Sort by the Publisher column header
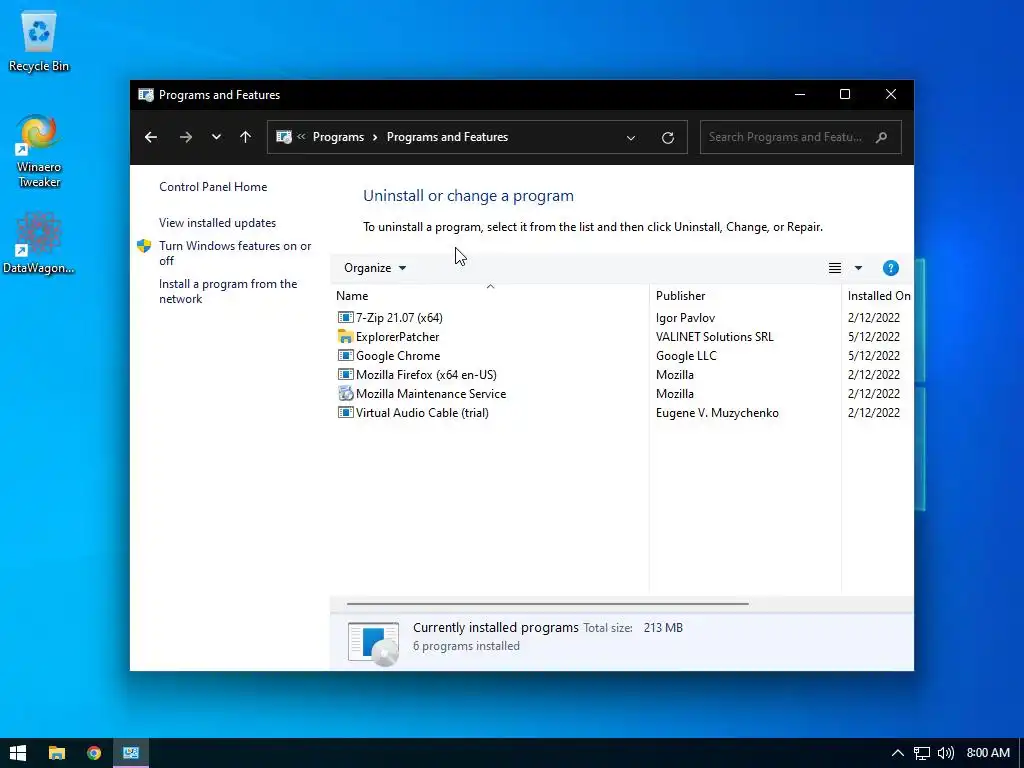 745,296
